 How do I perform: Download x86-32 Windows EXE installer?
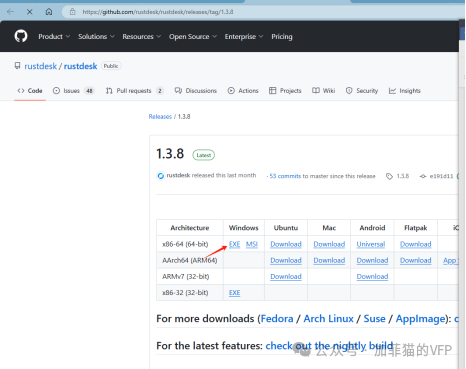click(x=234, y=293)
